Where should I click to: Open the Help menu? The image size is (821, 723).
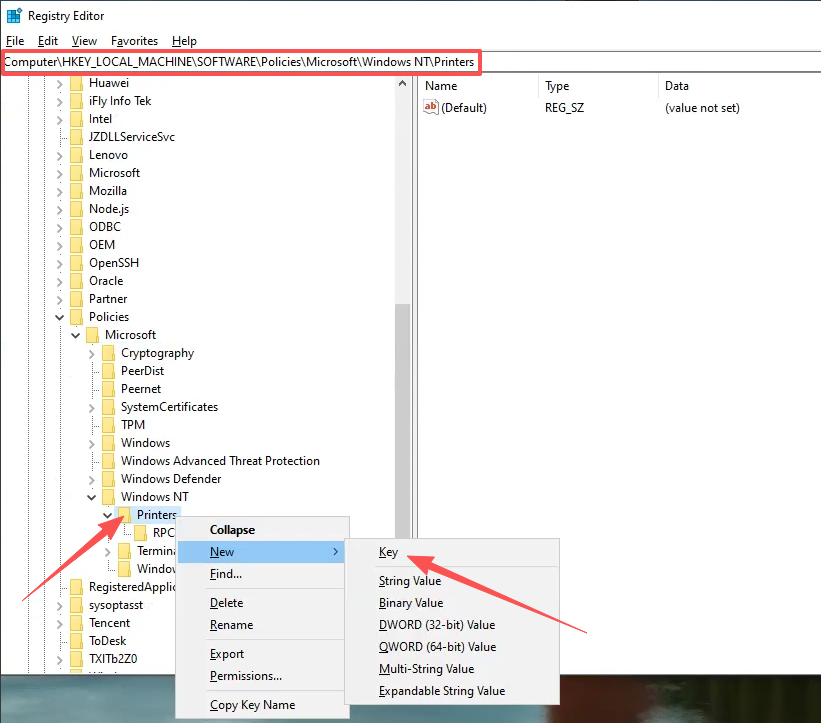click(x=184, y=41)
